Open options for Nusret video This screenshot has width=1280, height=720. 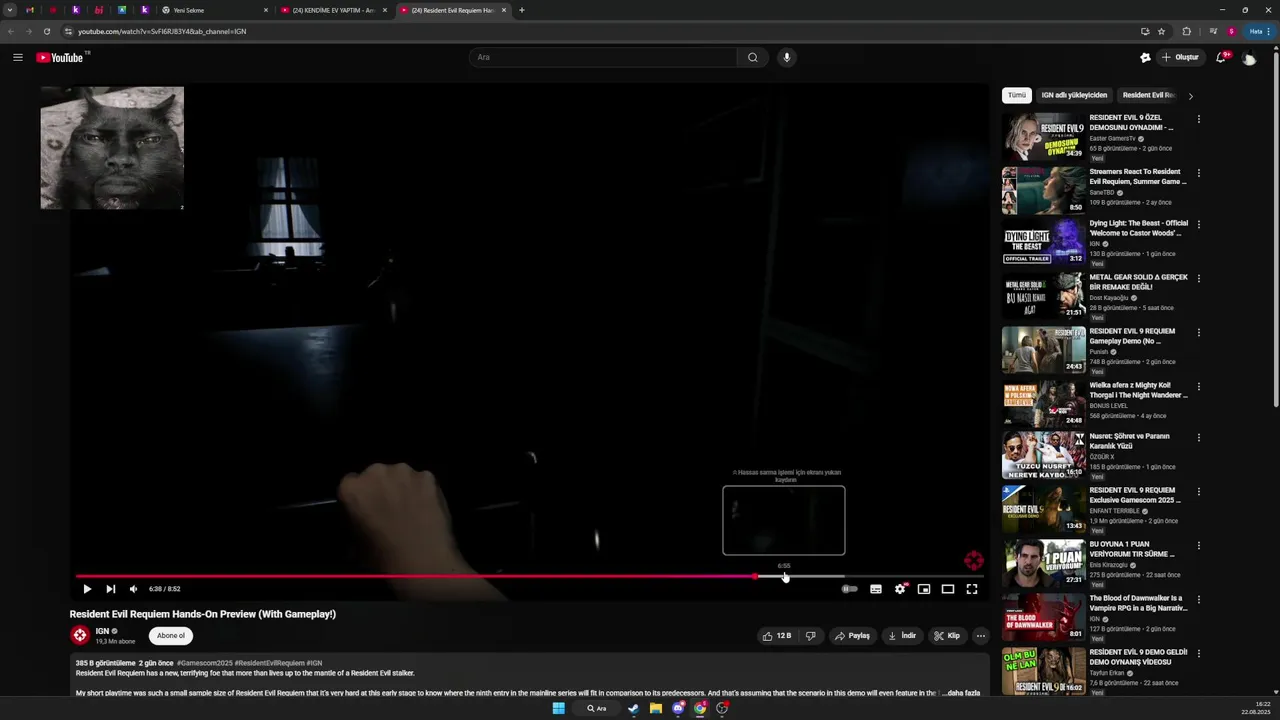1198,438
